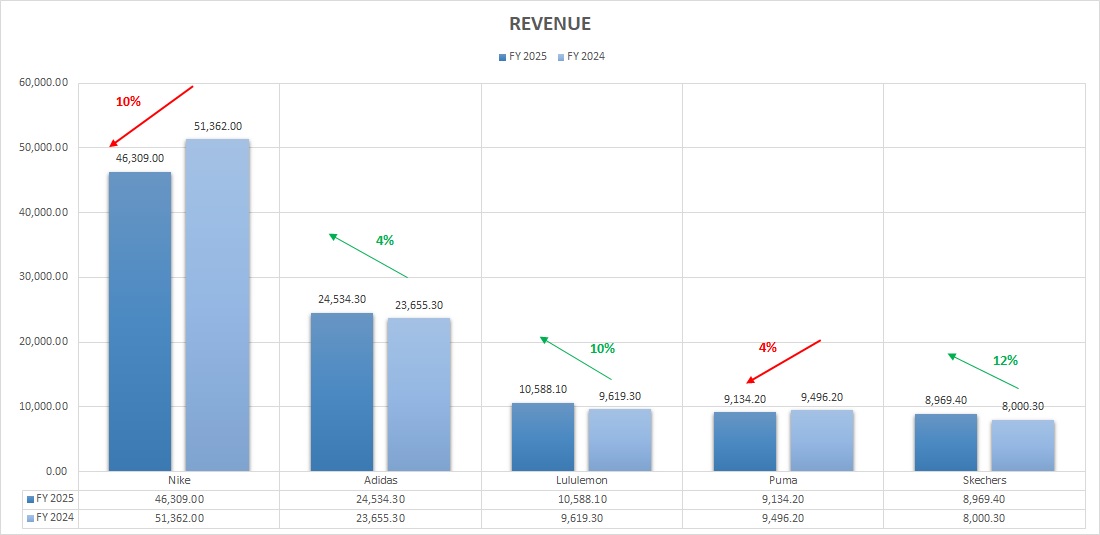Viewport: 1100px width, 535px height.
Task: Click the Lululemon category axis label
Action: tap(582, 481)
